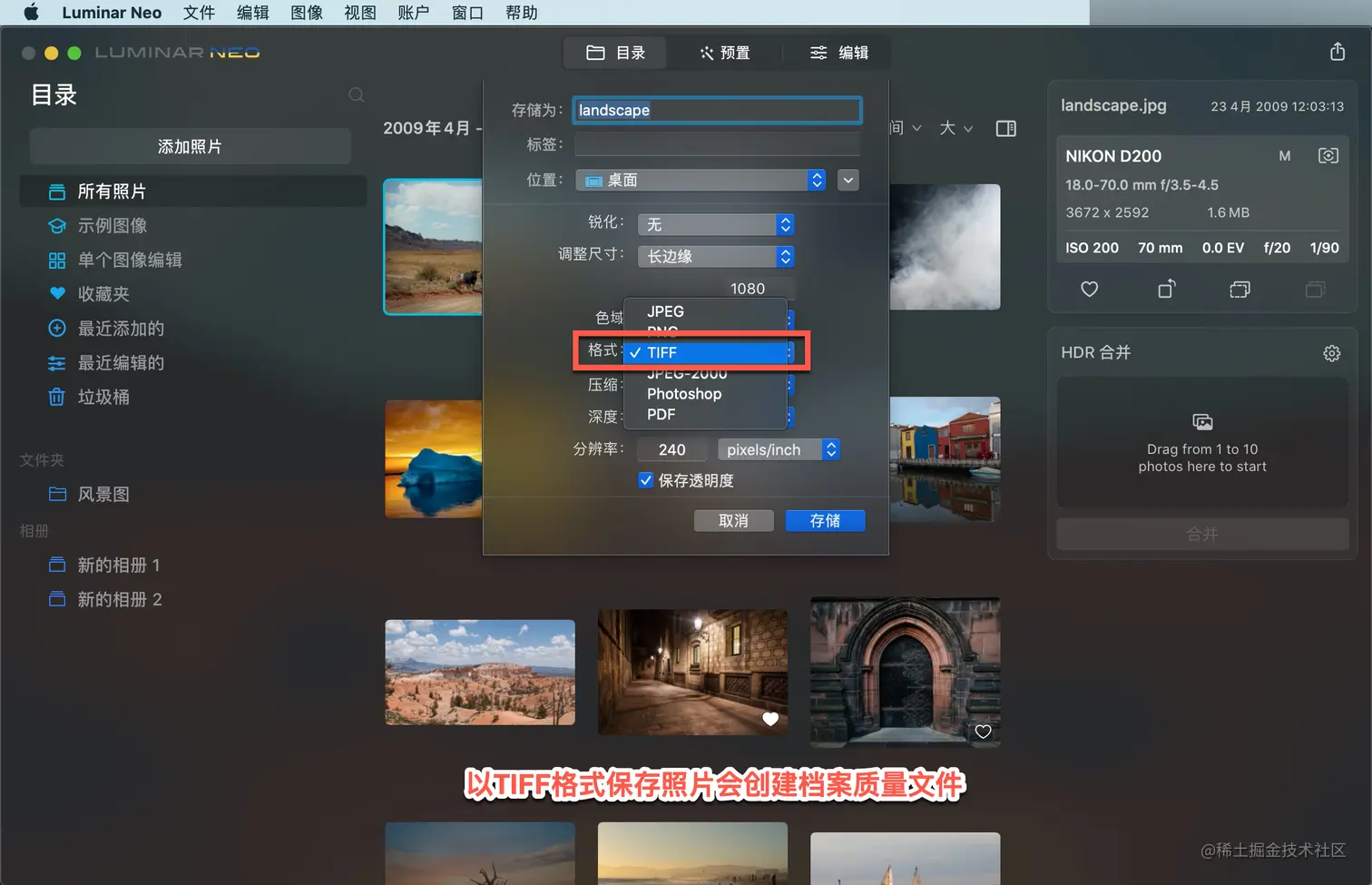Screen dimensions: 1372x885
Task: Select the red canyon landscape thumbnail
Action: tap(480, 673)
